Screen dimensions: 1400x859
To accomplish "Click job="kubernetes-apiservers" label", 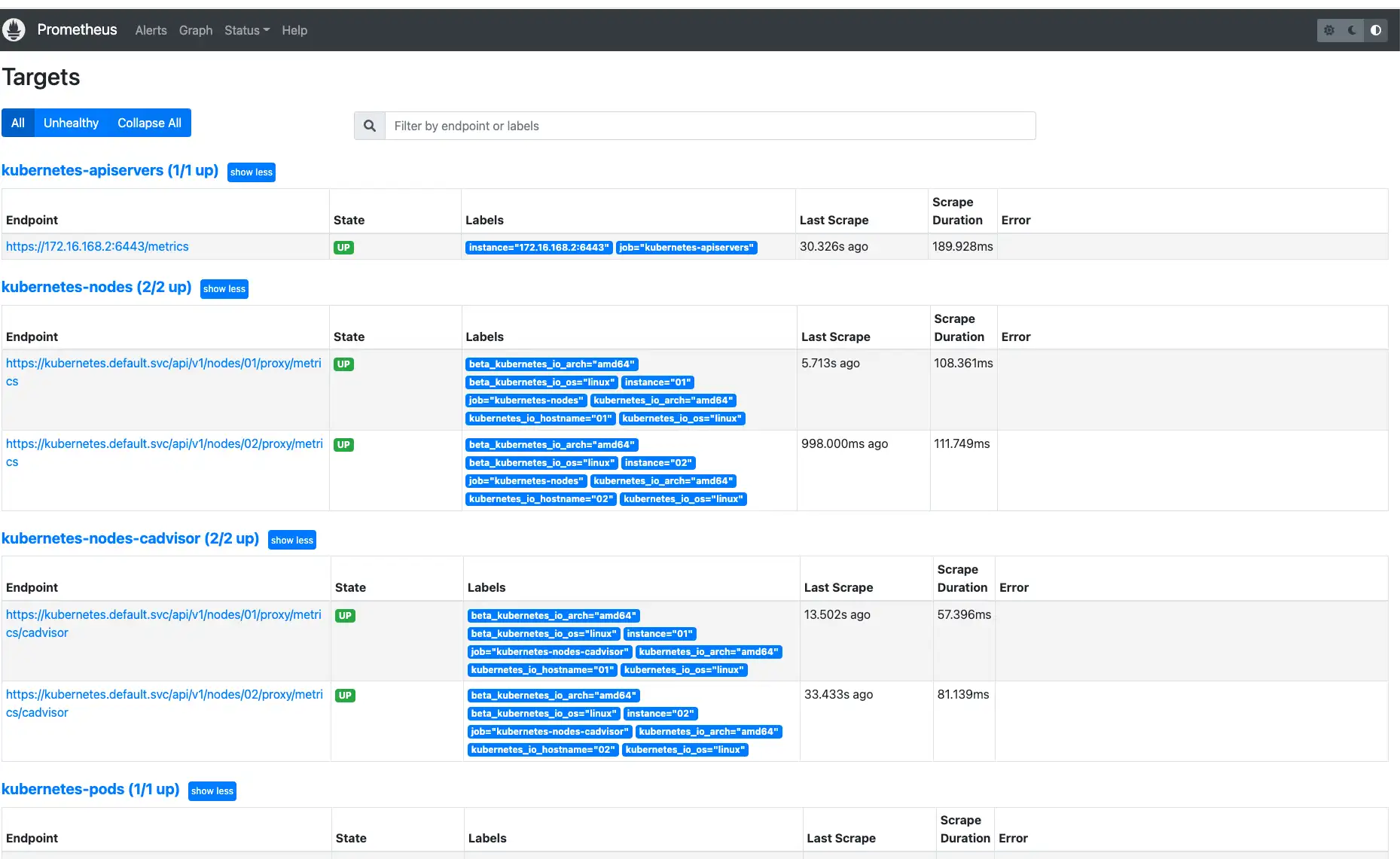I will coord(686,248).
